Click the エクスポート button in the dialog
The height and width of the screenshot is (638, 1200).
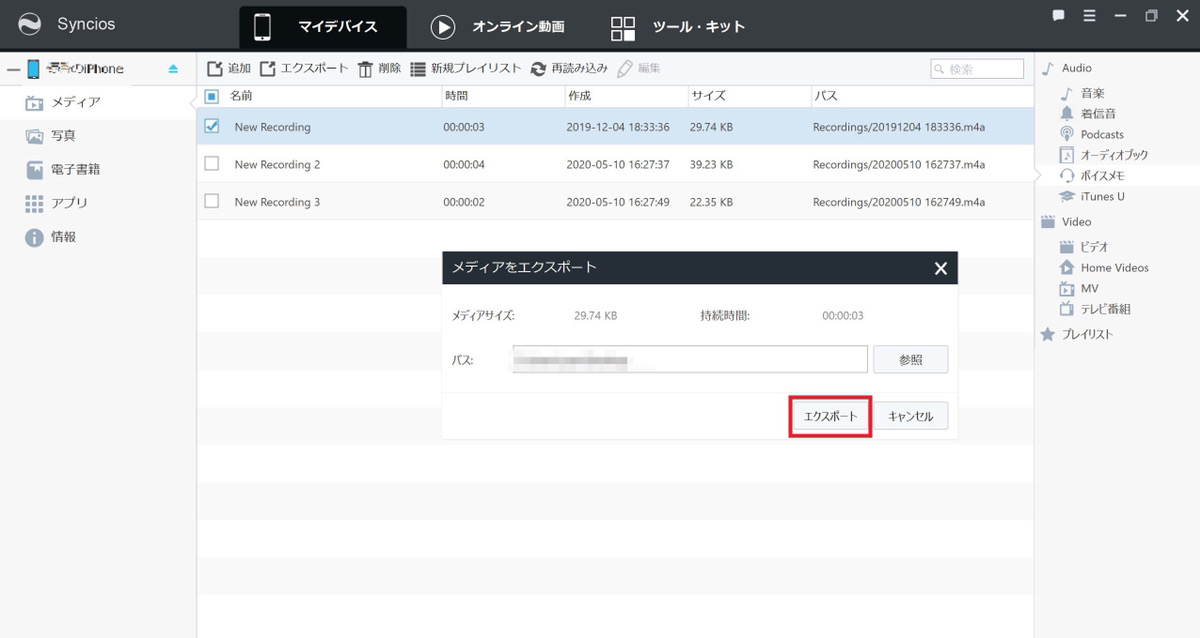[x=828, y=415]
